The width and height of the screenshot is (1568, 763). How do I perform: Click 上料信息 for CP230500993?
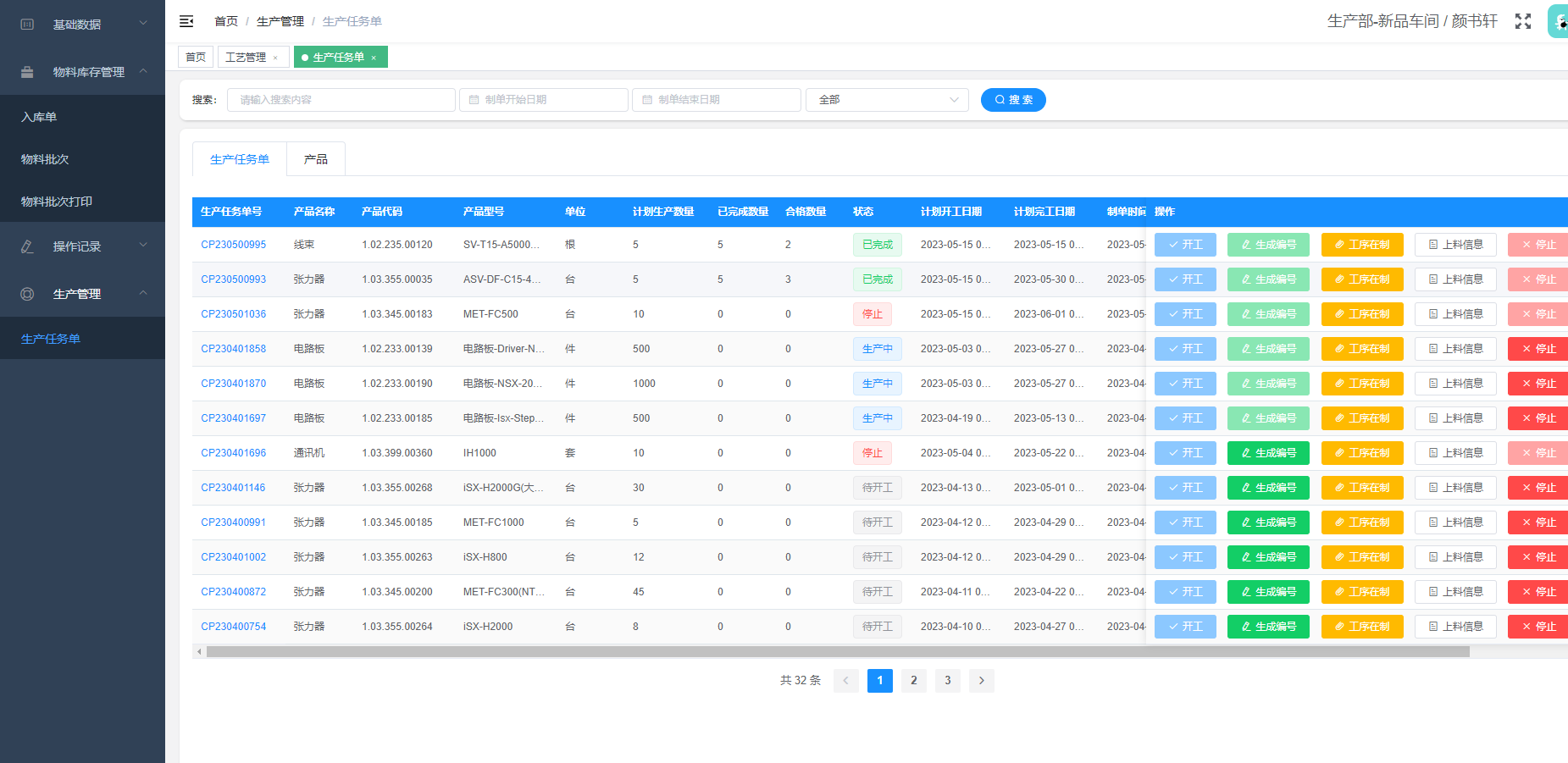coord(1455,279)
